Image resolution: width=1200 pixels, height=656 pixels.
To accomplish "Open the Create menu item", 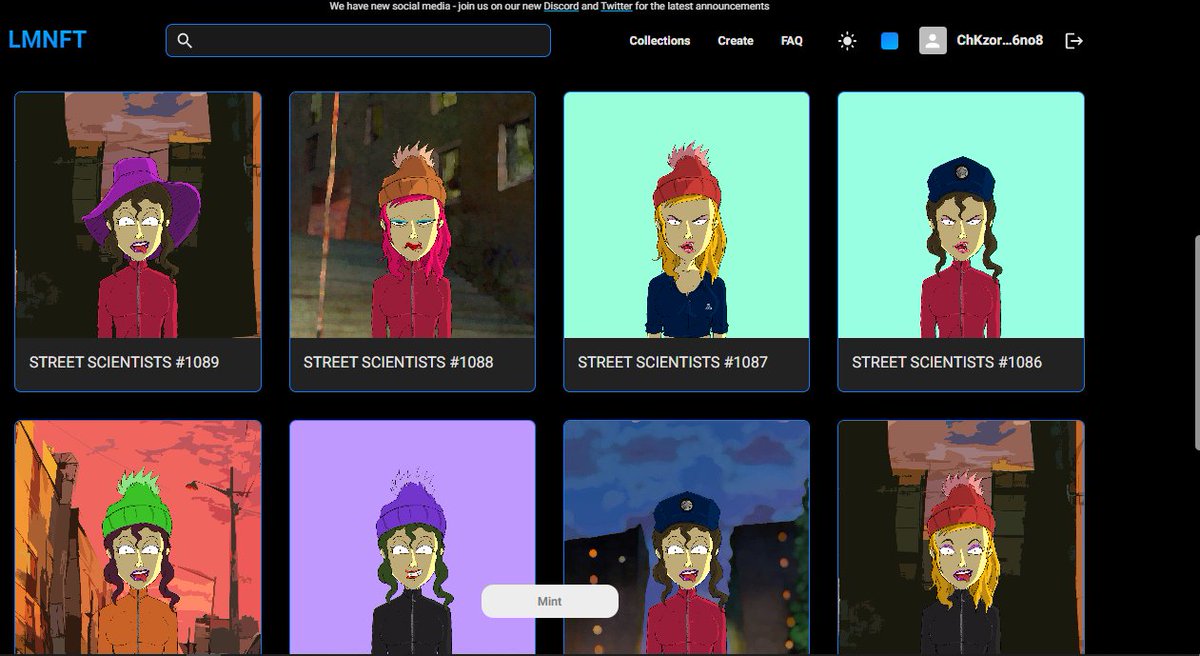I will tap(735, 41).
